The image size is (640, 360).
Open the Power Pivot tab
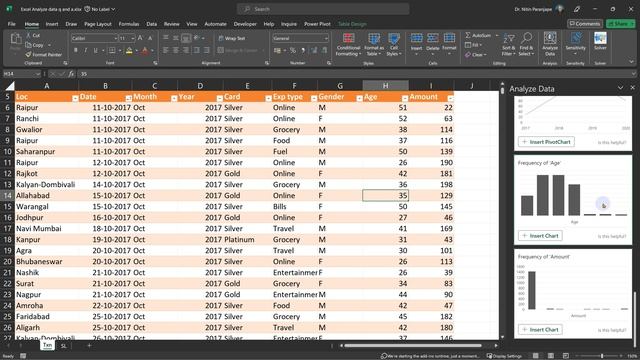tap(317, 24)
